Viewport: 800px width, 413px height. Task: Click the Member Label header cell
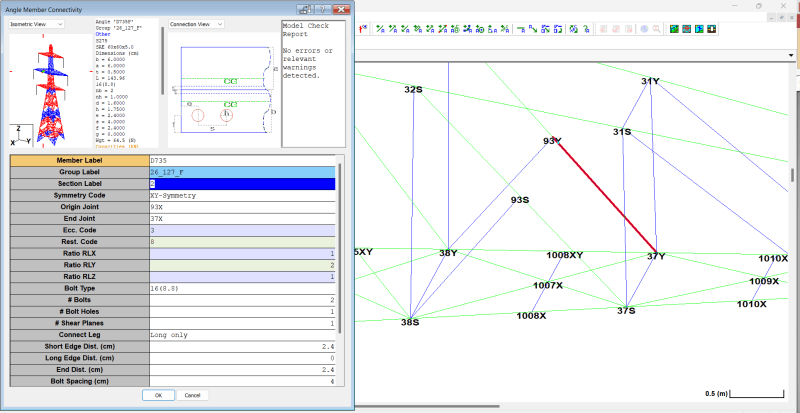click(80, 160)
